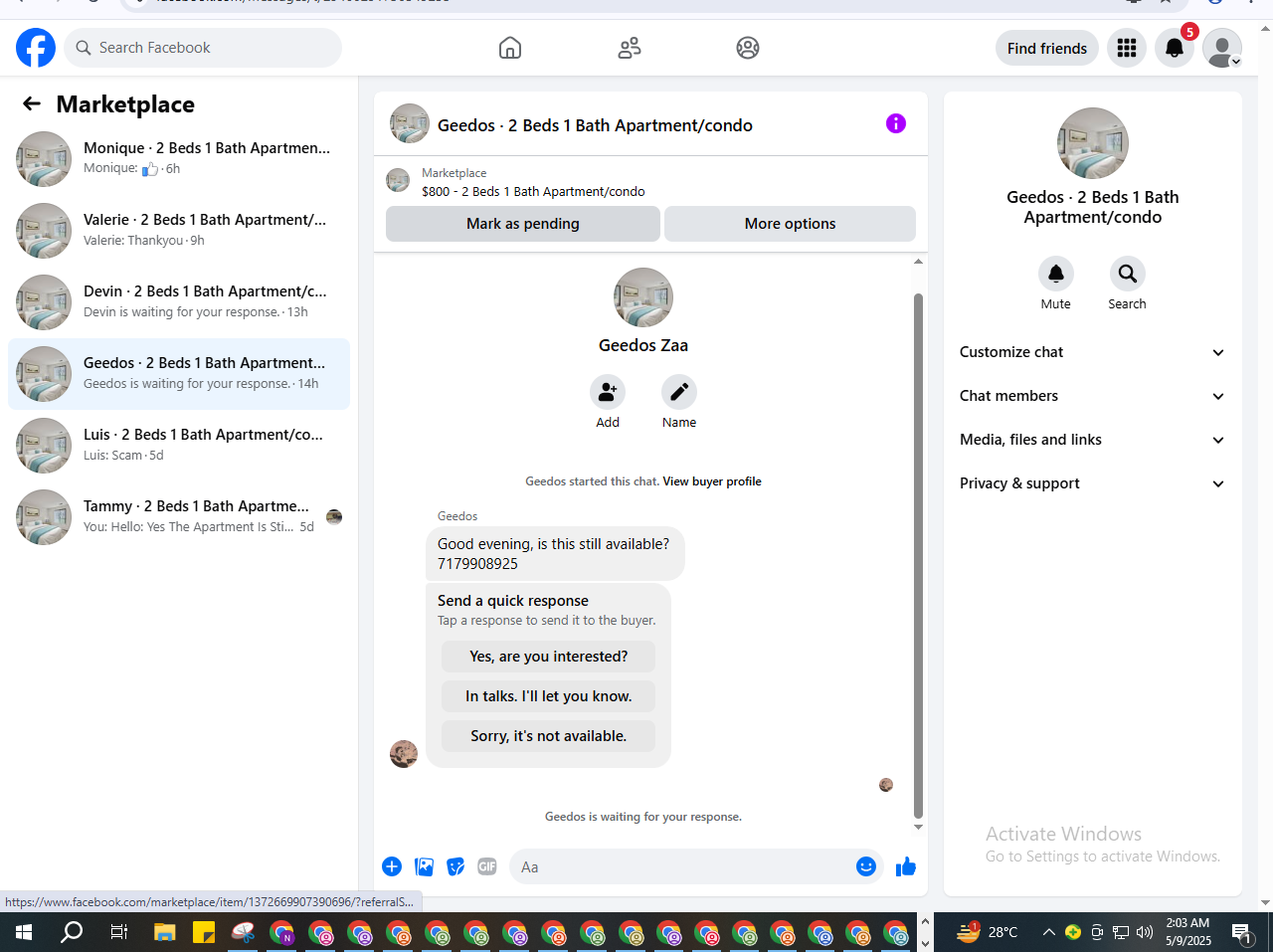Expand Chat members section

[1093, 396]
